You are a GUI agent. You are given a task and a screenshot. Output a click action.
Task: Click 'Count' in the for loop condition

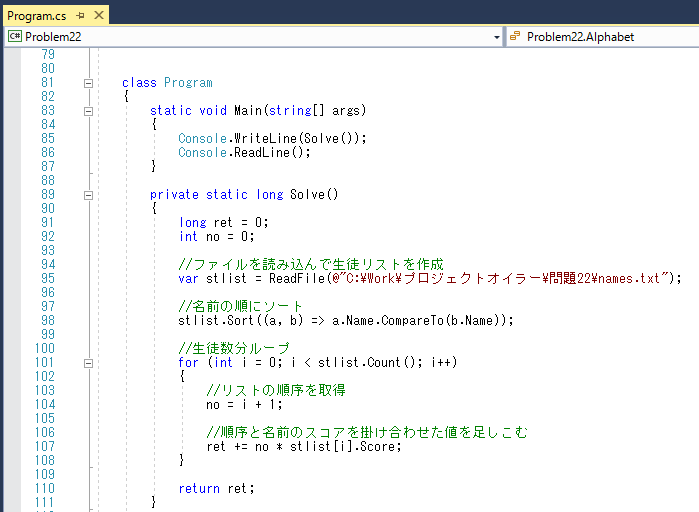[384, 362]
